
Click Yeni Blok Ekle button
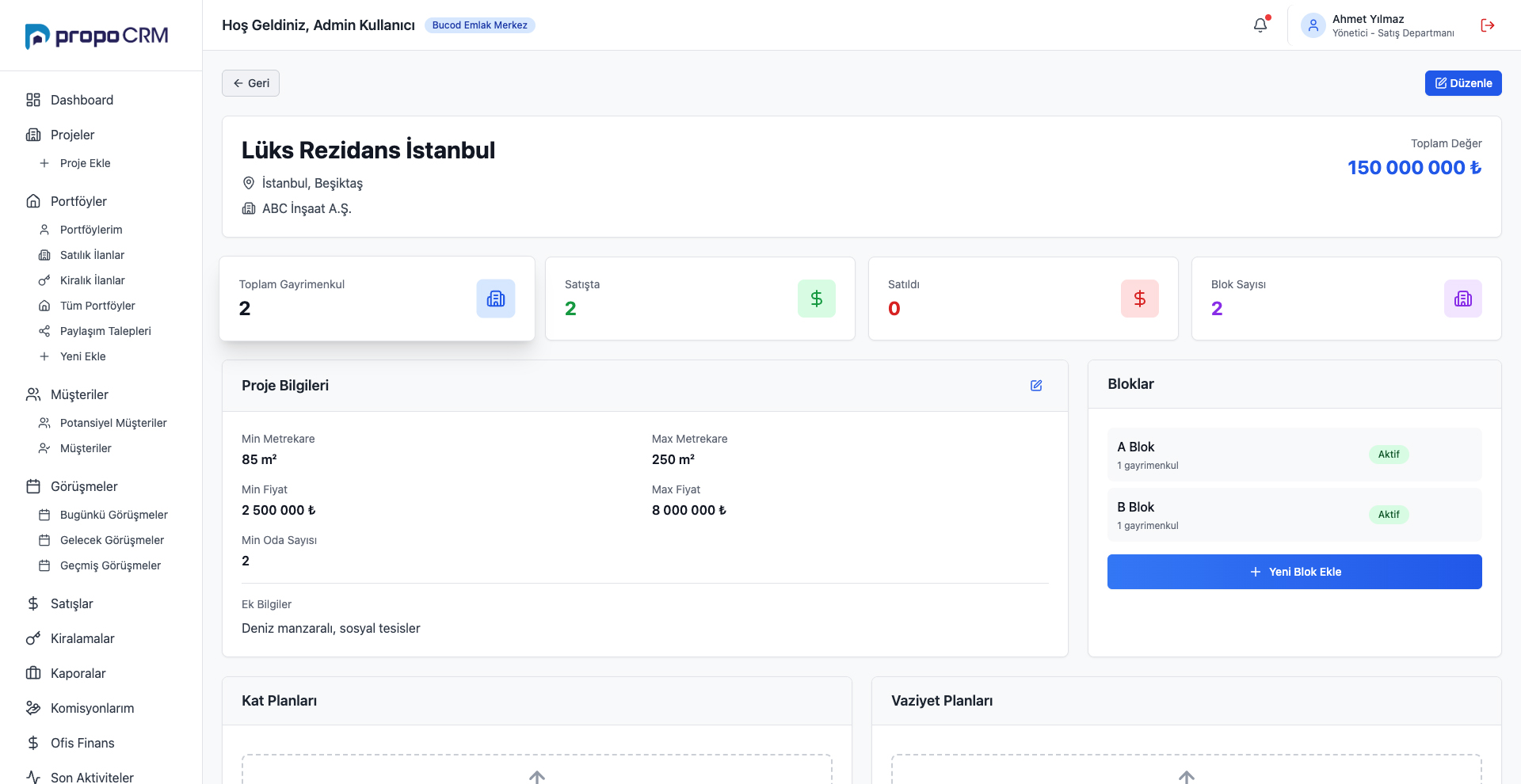pyautogui.click(x=1294, y=572)
